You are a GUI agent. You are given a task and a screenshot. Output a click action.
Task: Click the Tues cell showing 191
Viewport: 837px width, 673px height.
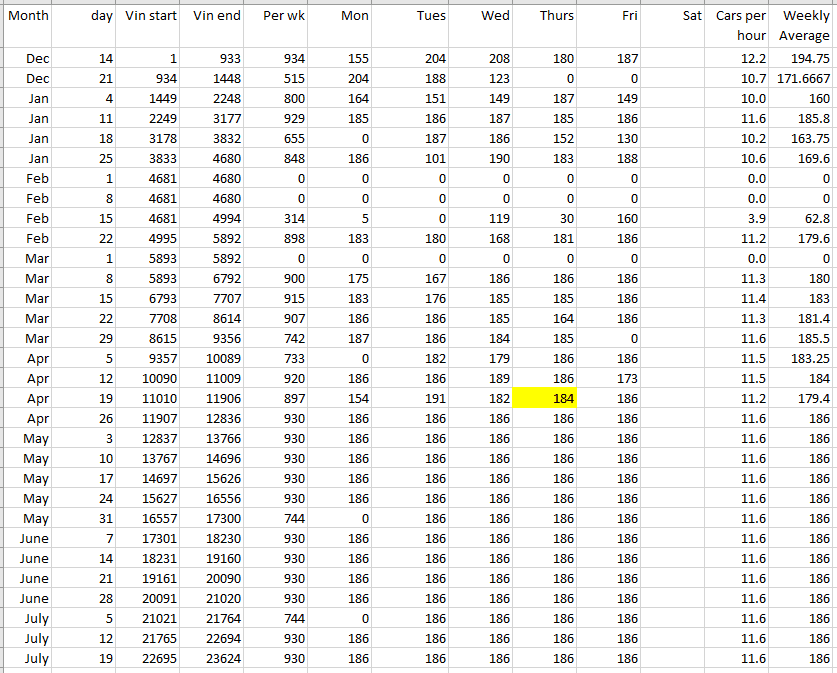point(410,398)
